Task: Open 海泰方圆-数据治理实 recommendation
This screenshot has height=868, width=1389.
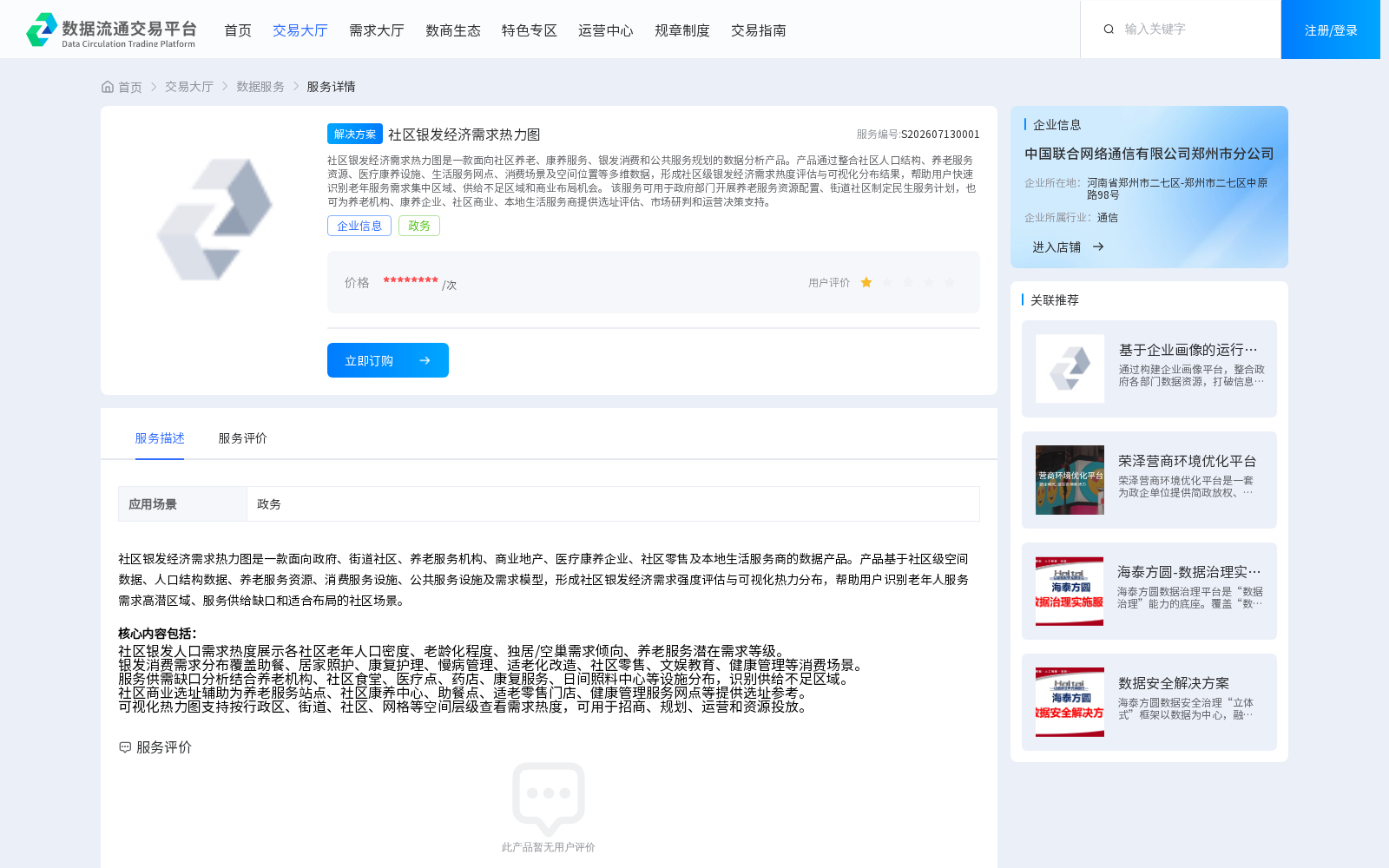Action: tap(1149, 591)
